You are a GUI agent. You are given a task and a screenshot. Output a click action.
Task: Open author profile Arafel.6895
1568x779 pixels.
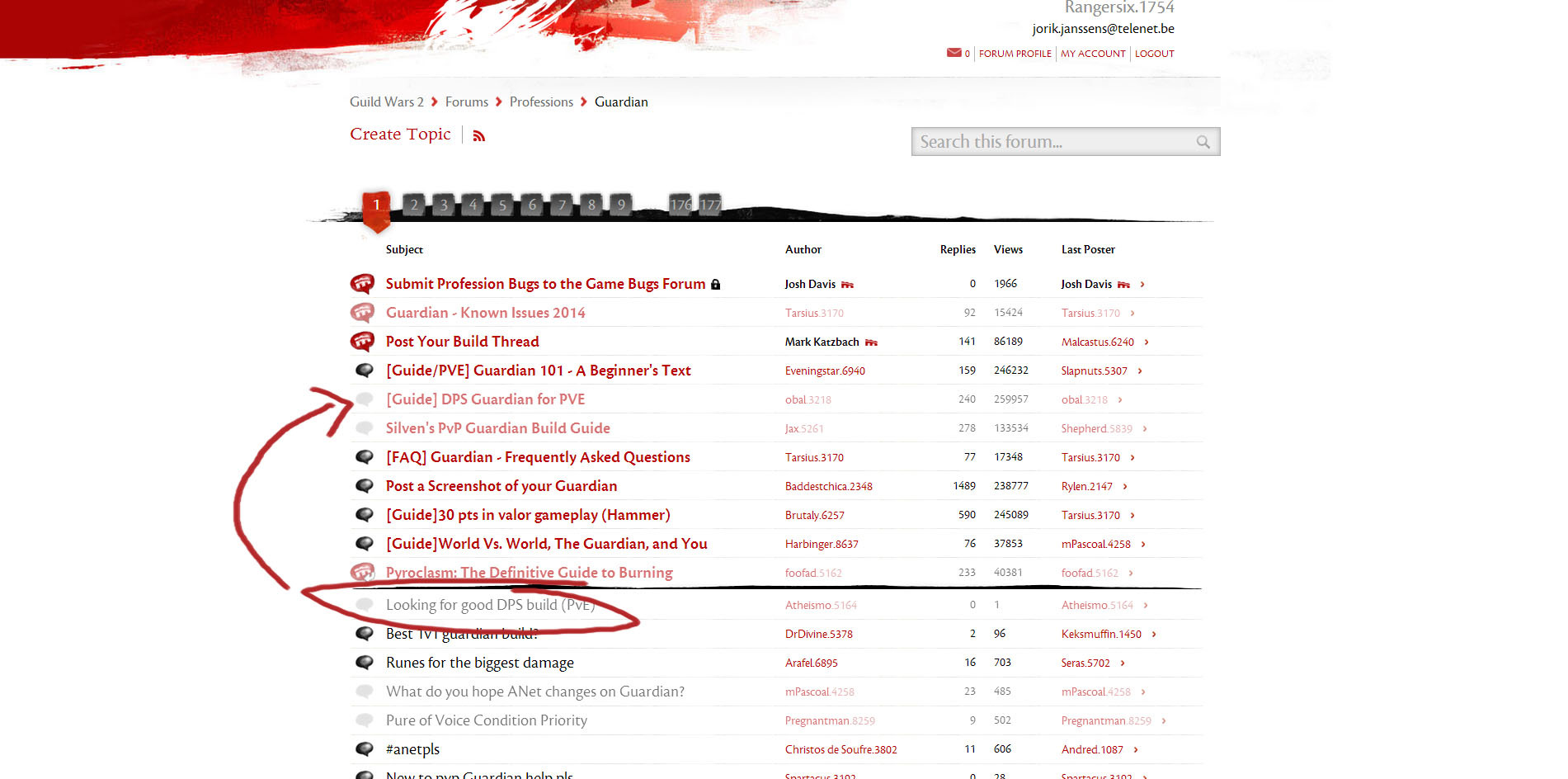click(812, 663)
